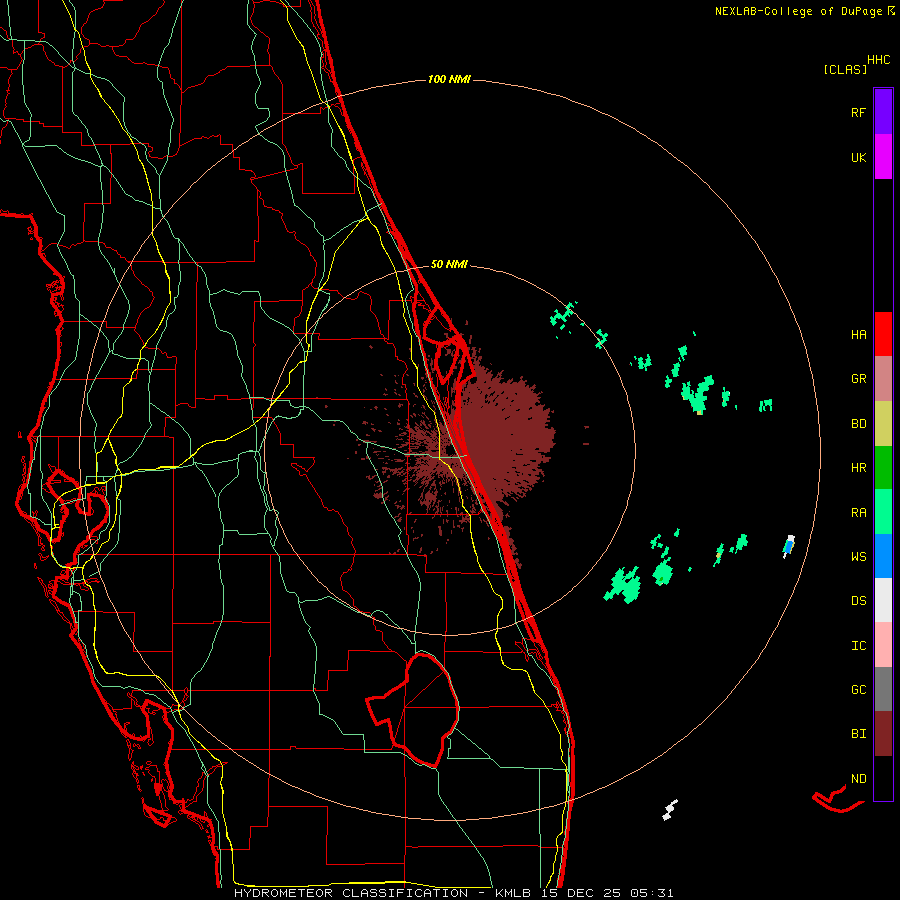Select the GC gray legend swatch
The width and height of the screenshot is (900, 900).
click(x=883, y=689)
